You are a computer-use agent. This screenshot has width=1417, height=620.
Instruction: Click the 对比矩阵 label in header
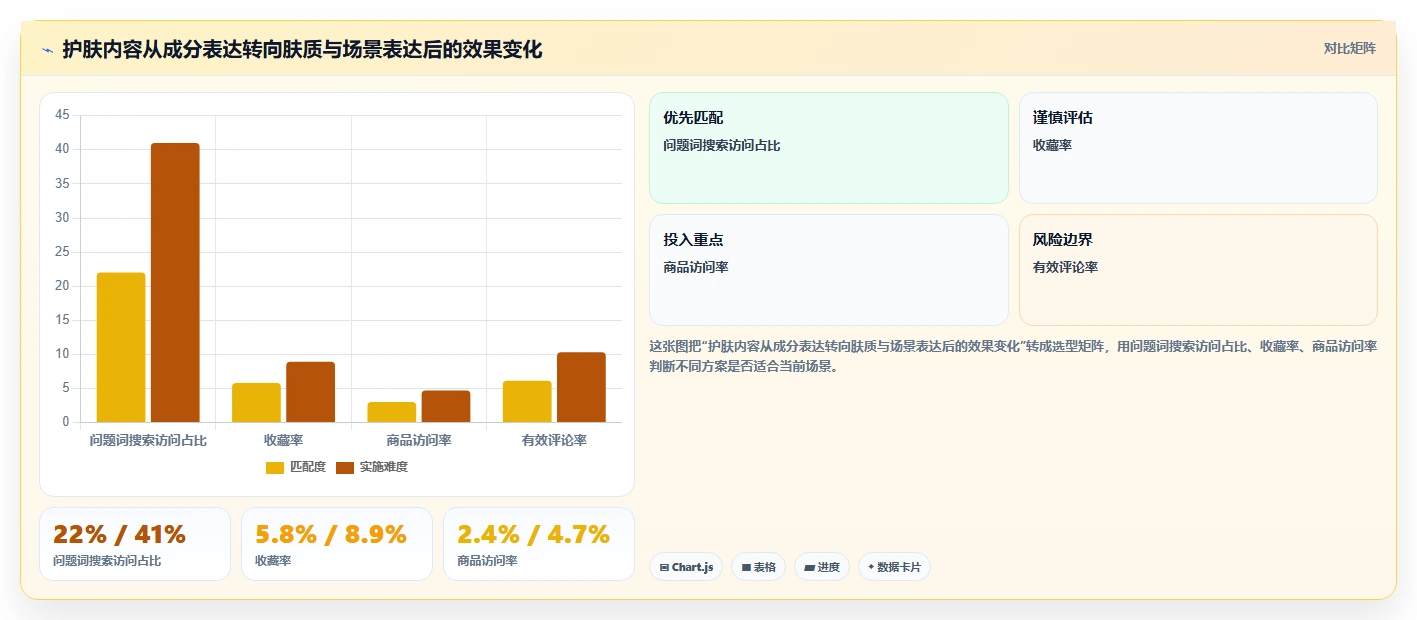click(1349, 48)
